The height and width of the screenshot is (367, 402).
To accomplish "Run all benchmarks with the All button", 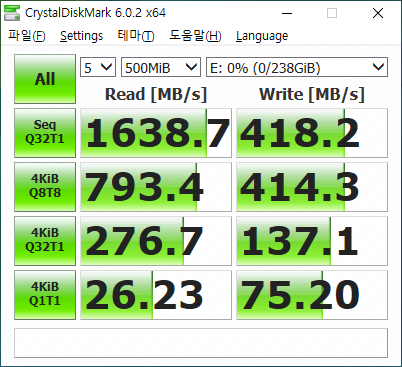I will coord(45,79).
